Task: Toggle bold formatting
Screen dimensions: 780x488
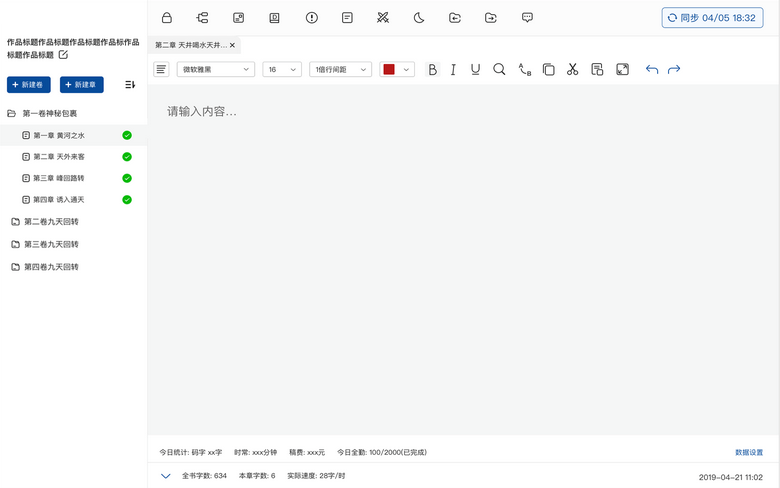Action: coord(432,69)
